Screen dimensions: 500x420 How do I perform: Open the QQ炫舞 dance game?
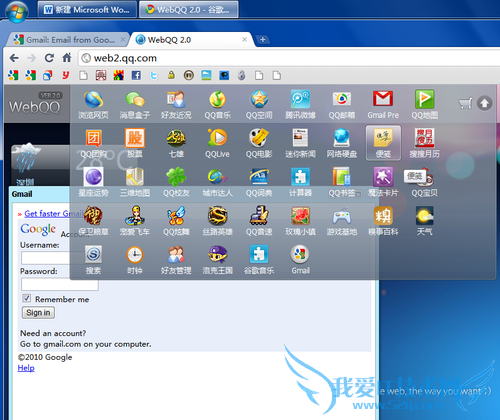176,221
